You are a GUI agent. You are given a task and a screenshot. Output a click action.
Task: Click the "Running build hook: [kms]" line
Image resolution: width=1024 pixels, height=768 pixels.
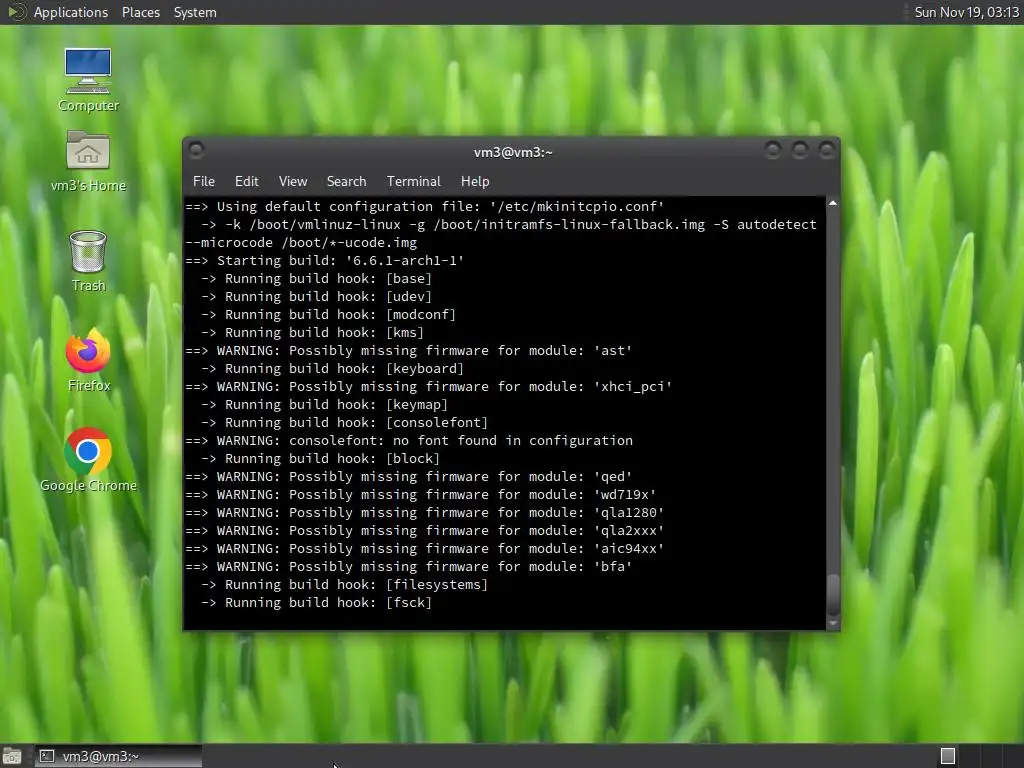click(x=312, y=333)
